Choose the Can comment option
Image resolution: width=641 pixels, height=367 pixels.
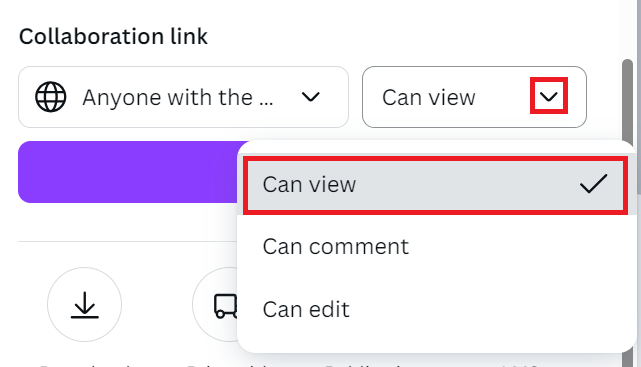point(435,246)
